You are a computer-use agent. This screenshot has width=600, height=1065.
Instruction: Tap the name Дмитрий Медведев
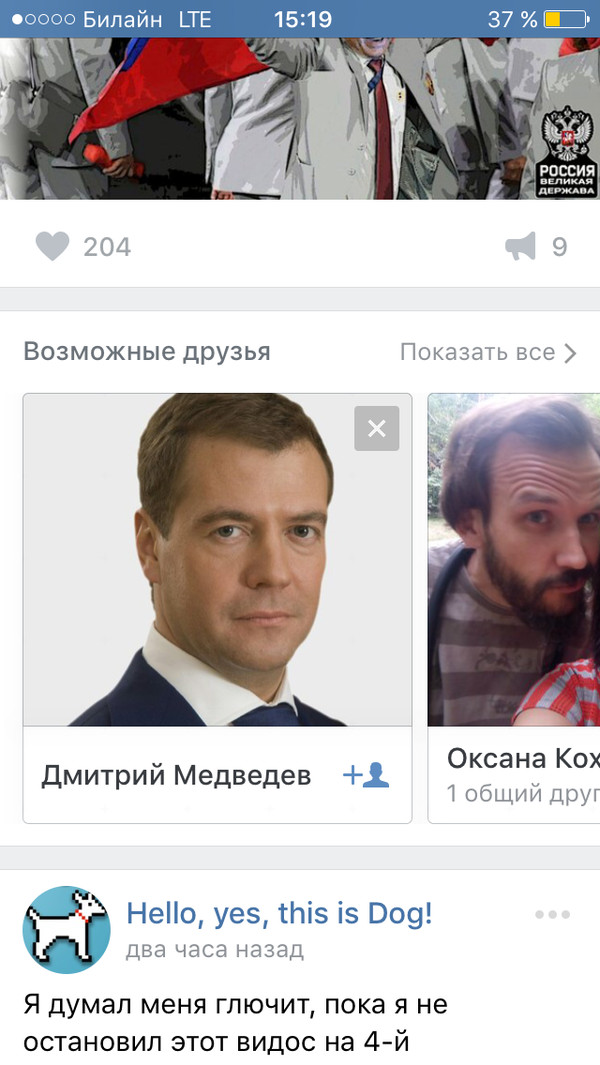pos(176,775)
